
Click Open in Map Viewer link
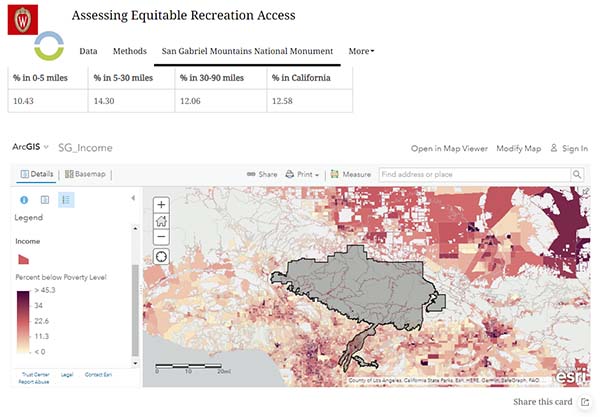(449, 148)
